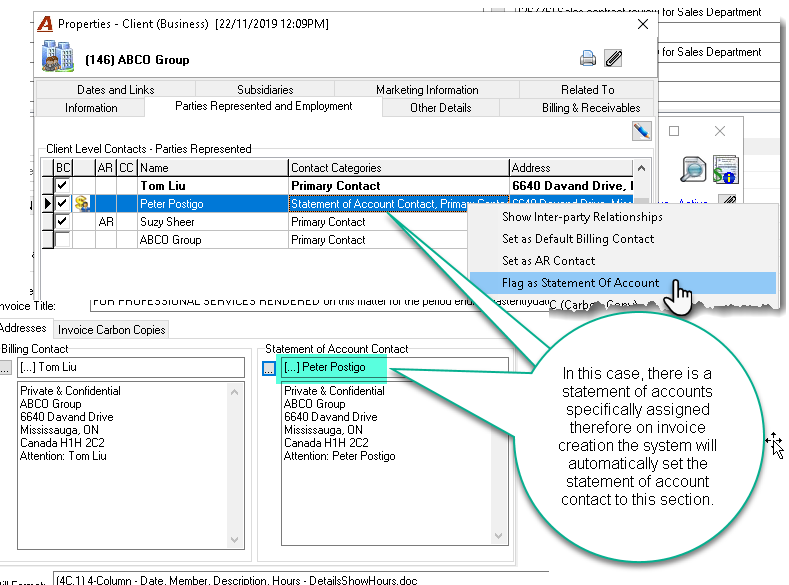The image size is (789, 585).
Task: Click the Contact Categories column header
Action: pos(399,168)
